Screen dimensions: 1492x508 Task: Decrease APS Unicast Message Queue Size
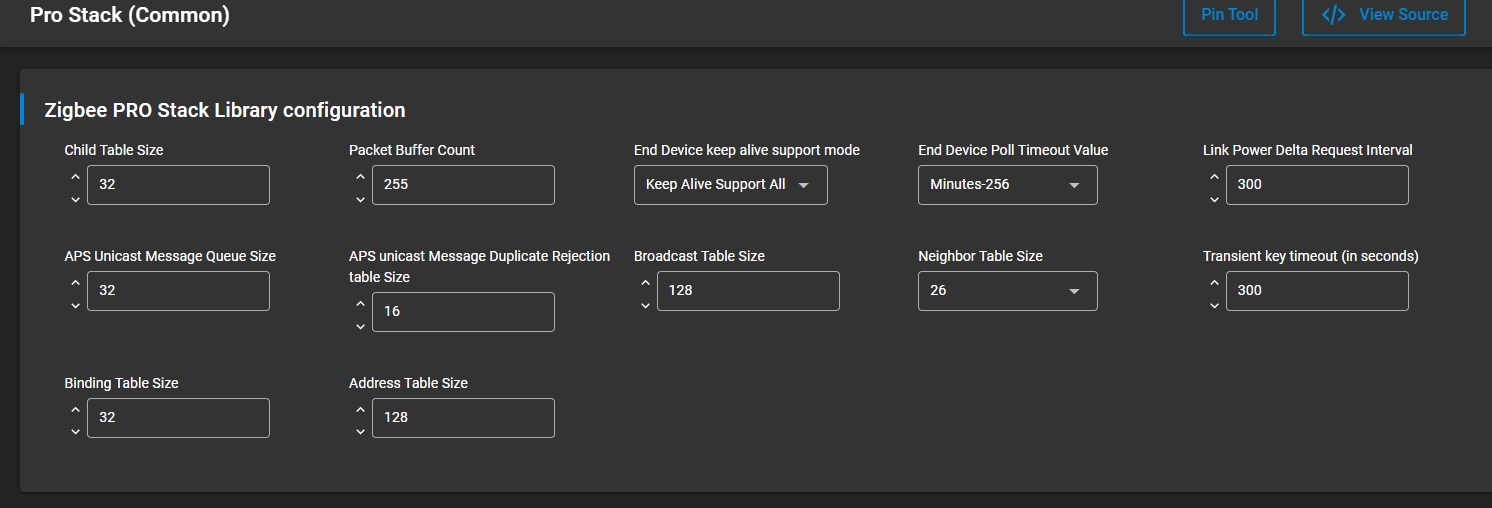click(75, 306)
